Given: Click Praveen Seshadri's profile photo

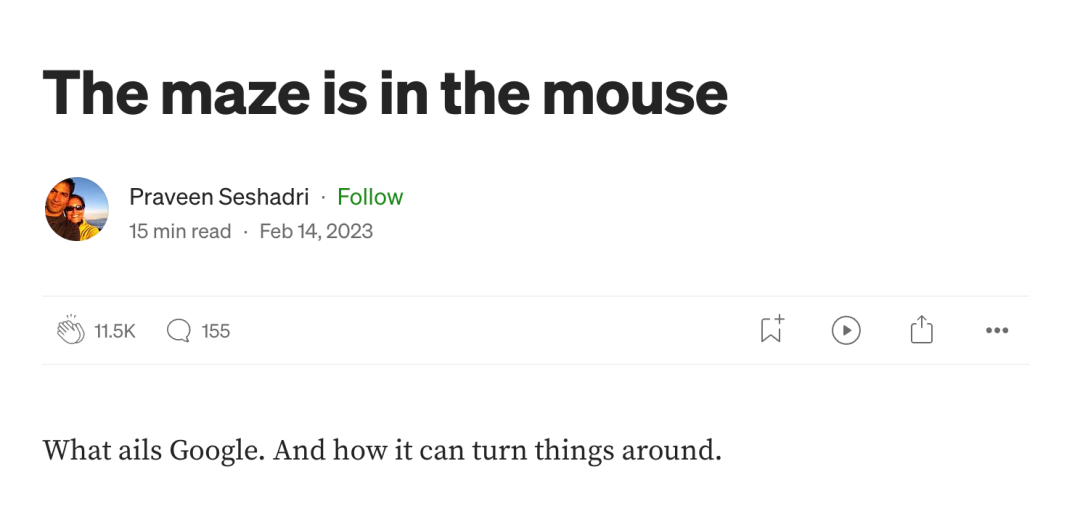Looking at the screenshot, I should tap(77, 209).
